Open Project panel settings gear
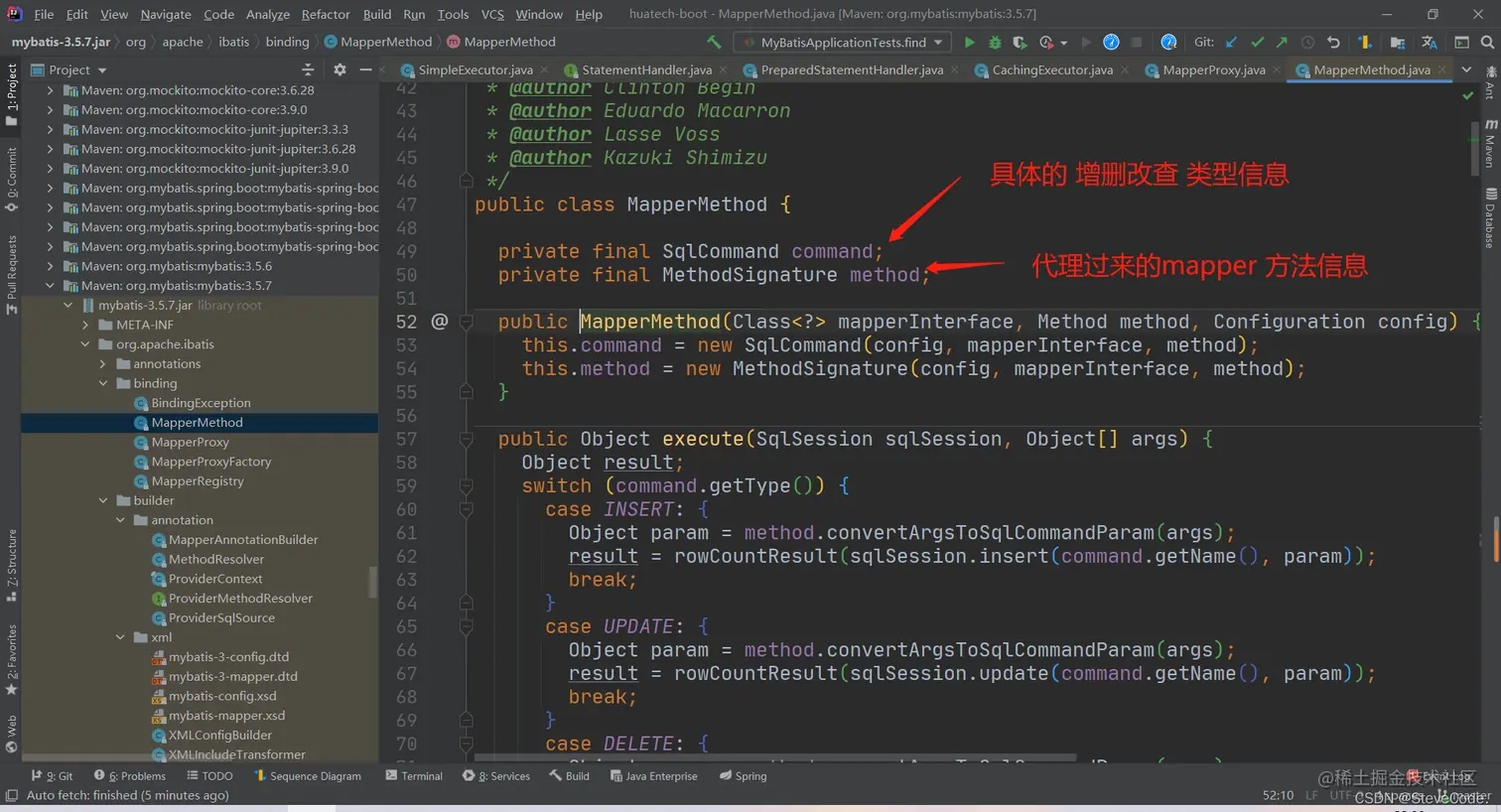This screenshot has height=812, width=1501. click(340, 69)
